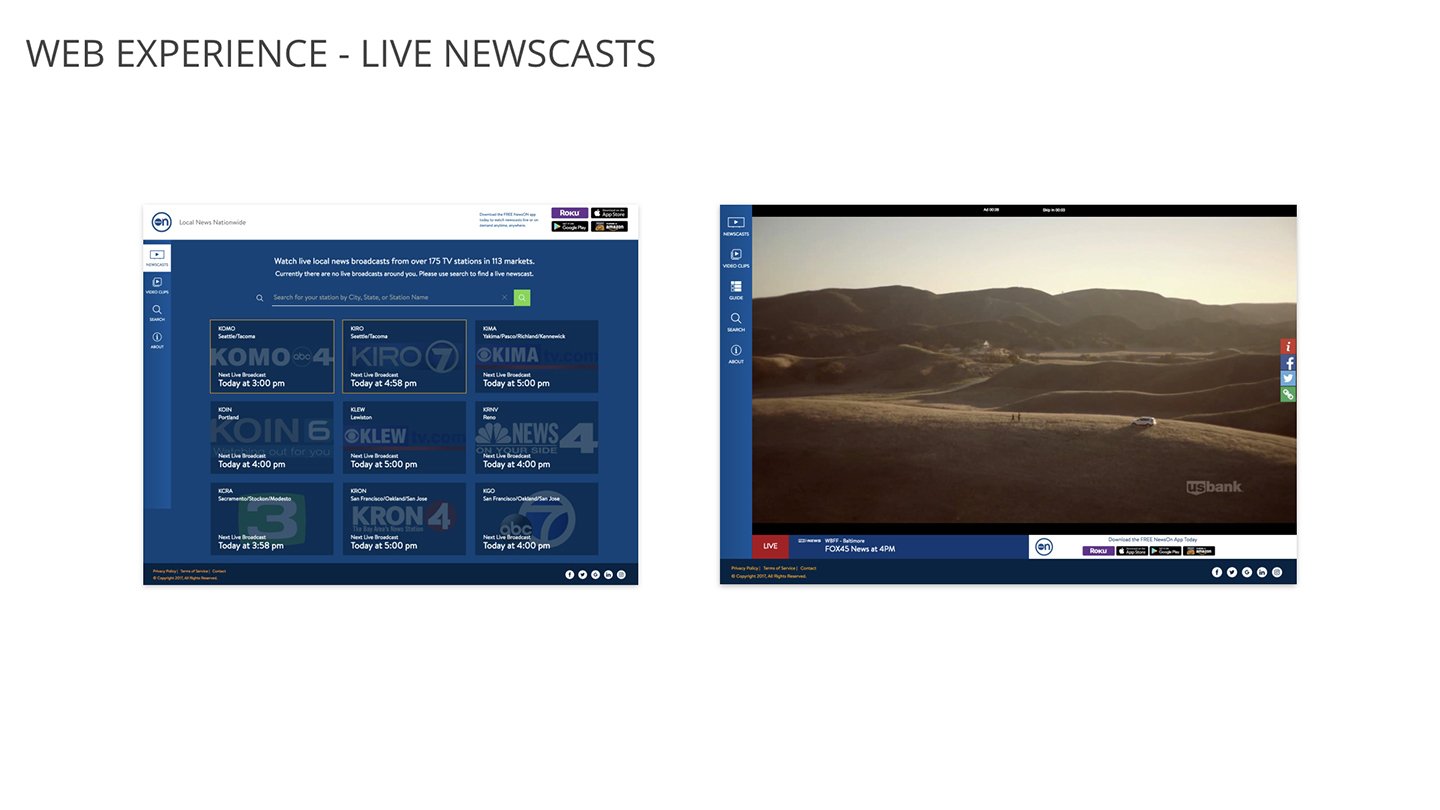1440x810 pixels.
Task: Open Amazon badge below the video player
Action: 1198,551
